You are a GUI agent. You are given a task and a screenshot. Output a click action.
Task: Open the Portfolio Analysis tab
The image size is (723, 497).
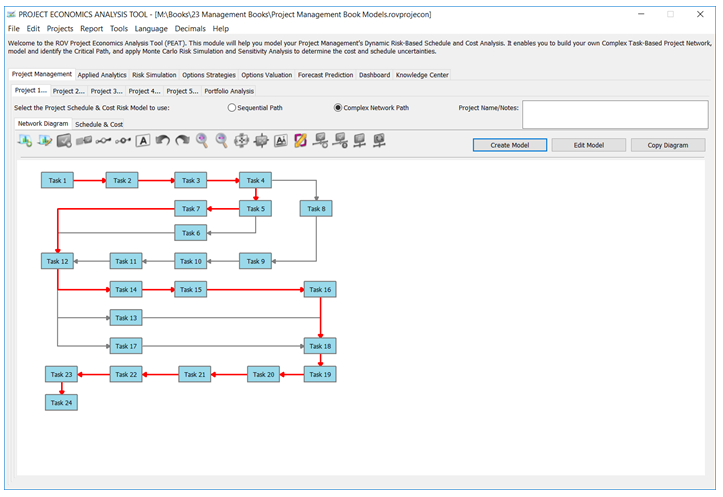coord(229,91)
